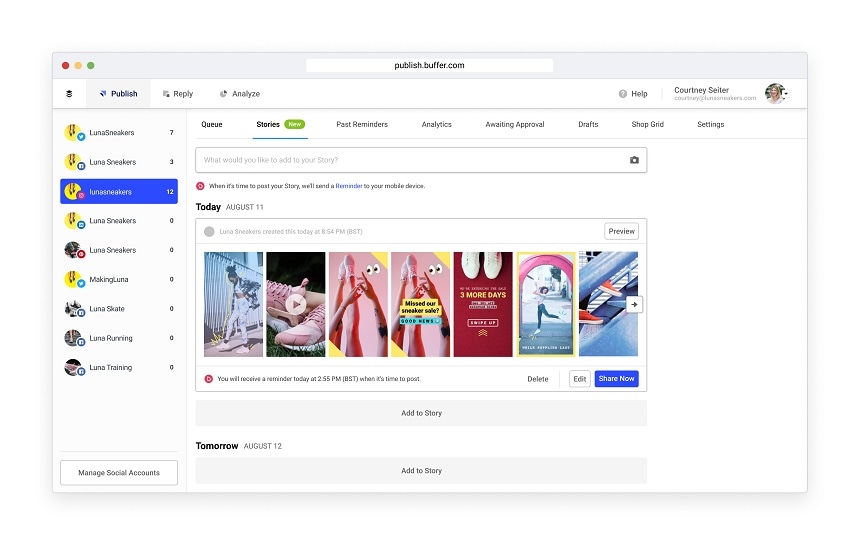Click the Buffer logo icon
Viewport: 860px width, 545px height.
[69, 94]
